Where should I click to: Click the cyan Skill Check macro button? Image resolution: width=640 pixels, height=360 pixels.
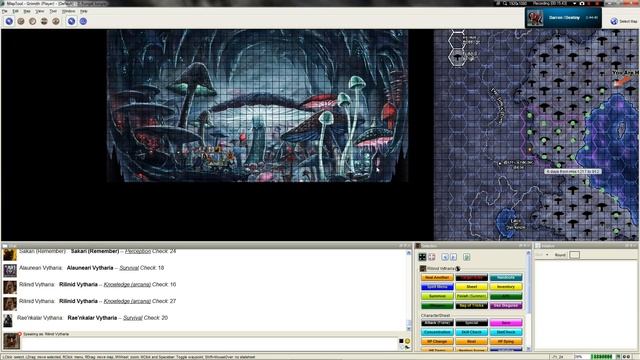[471, 332]
